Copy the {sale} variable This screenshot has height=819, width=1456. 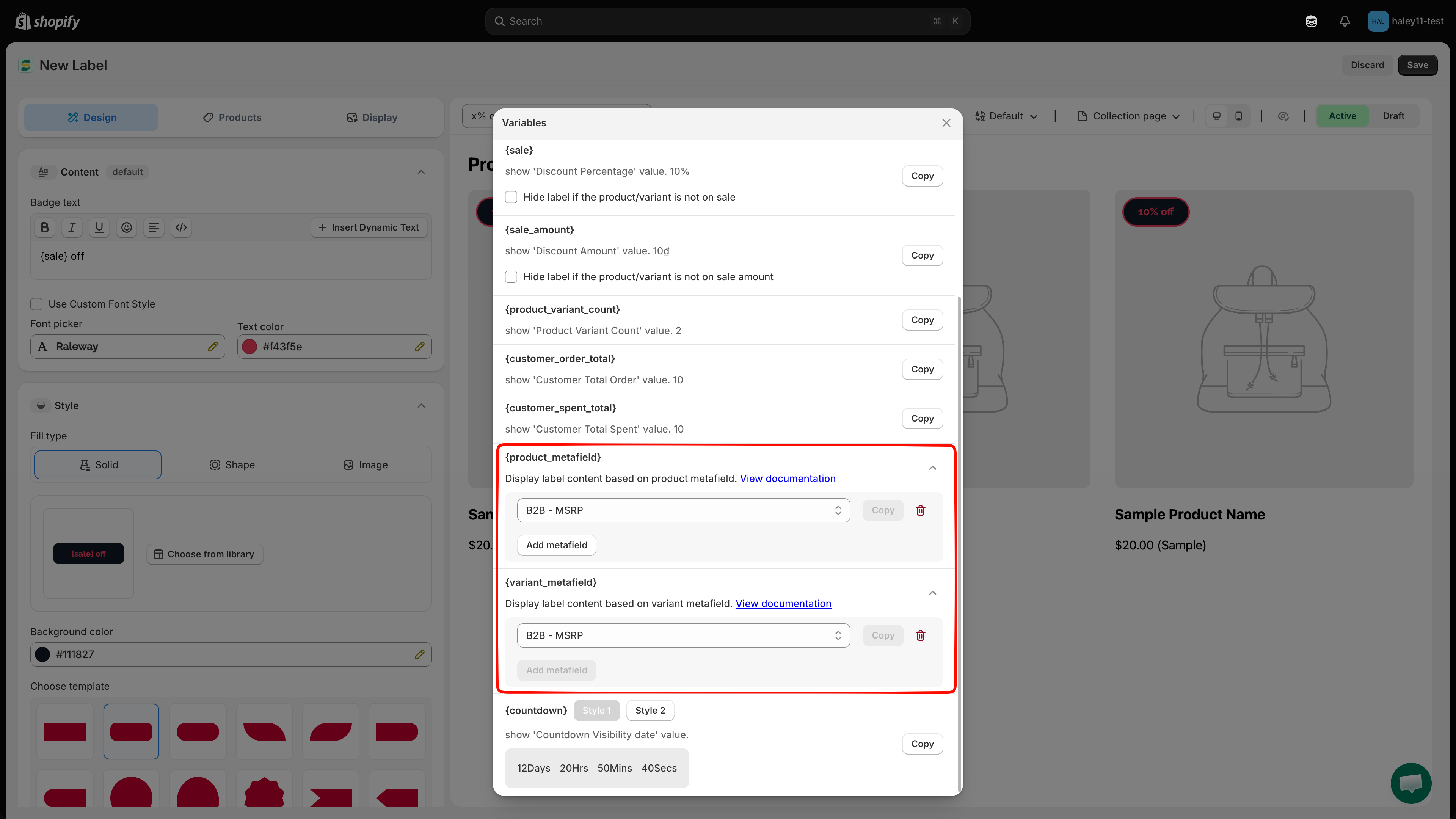click(x=923, y=176)
